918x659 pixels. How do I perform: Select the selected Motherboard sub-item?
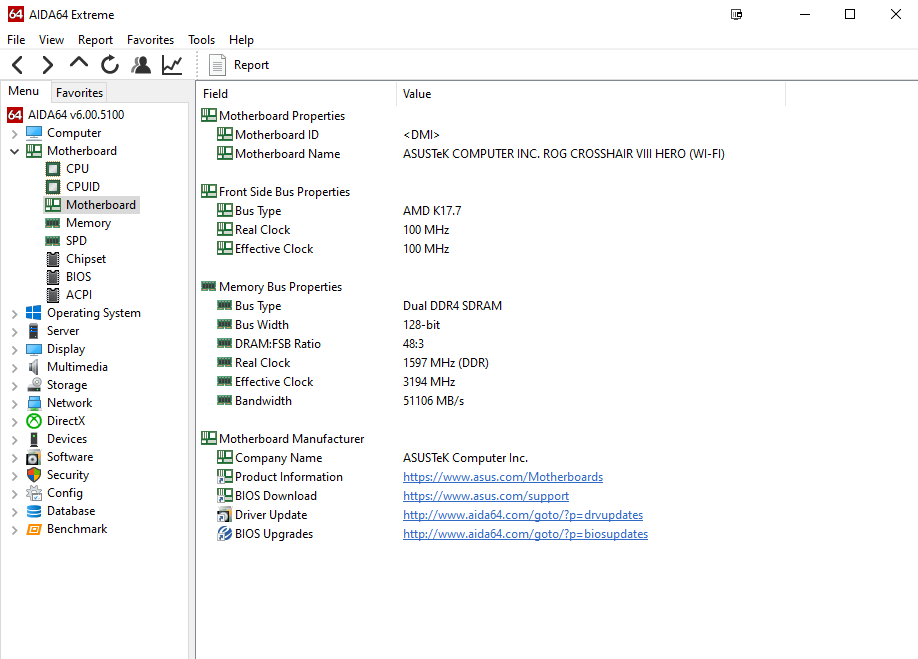tap(91, 205)
